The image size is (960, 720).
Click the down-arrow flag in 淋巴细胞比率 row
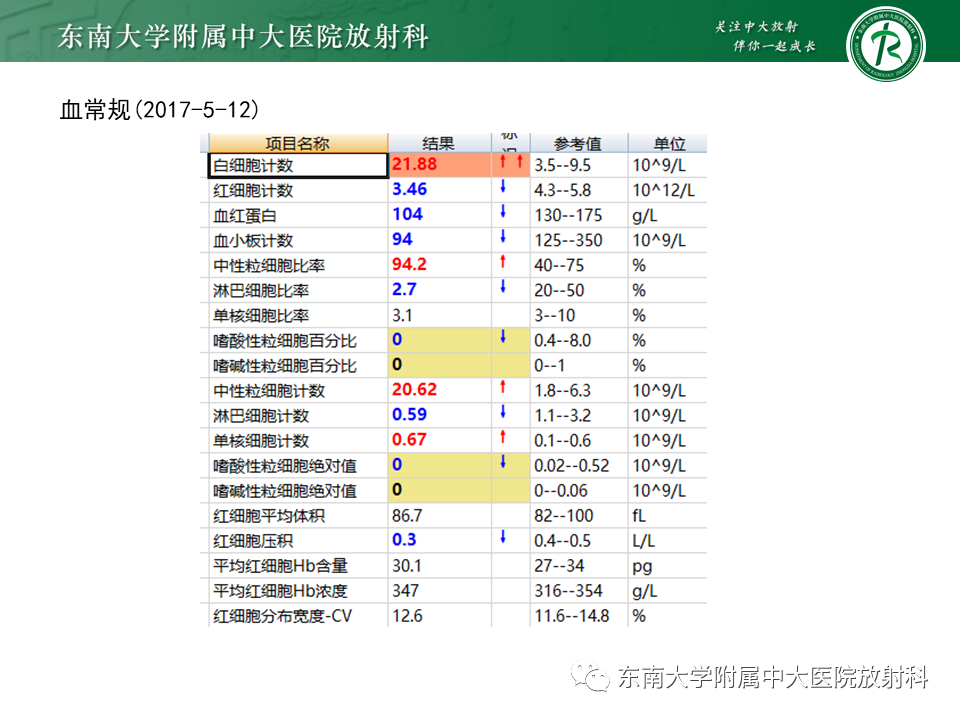click(x=503, y=287)
